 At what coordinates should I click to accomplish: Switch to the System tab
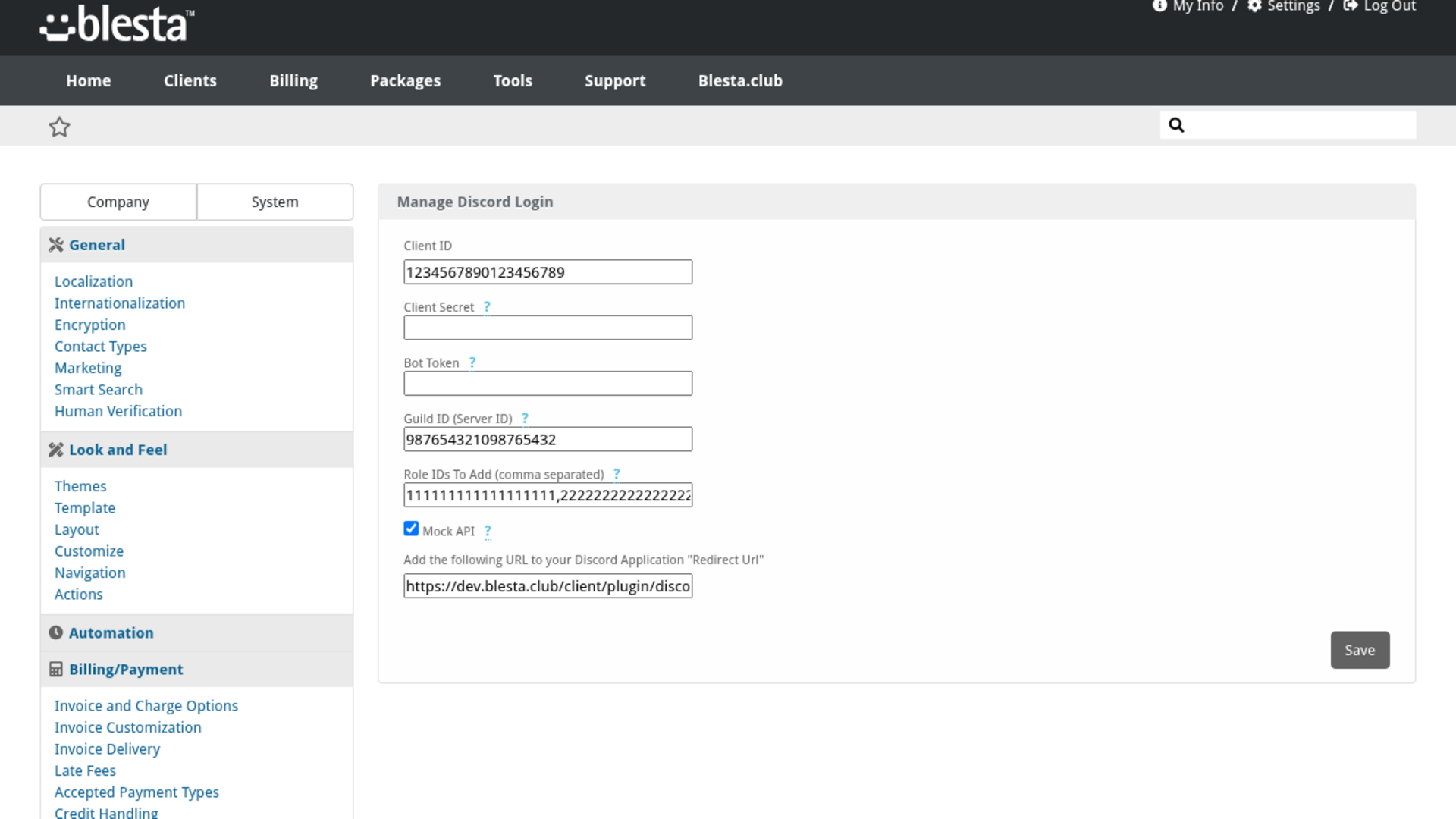pos(275,202)
